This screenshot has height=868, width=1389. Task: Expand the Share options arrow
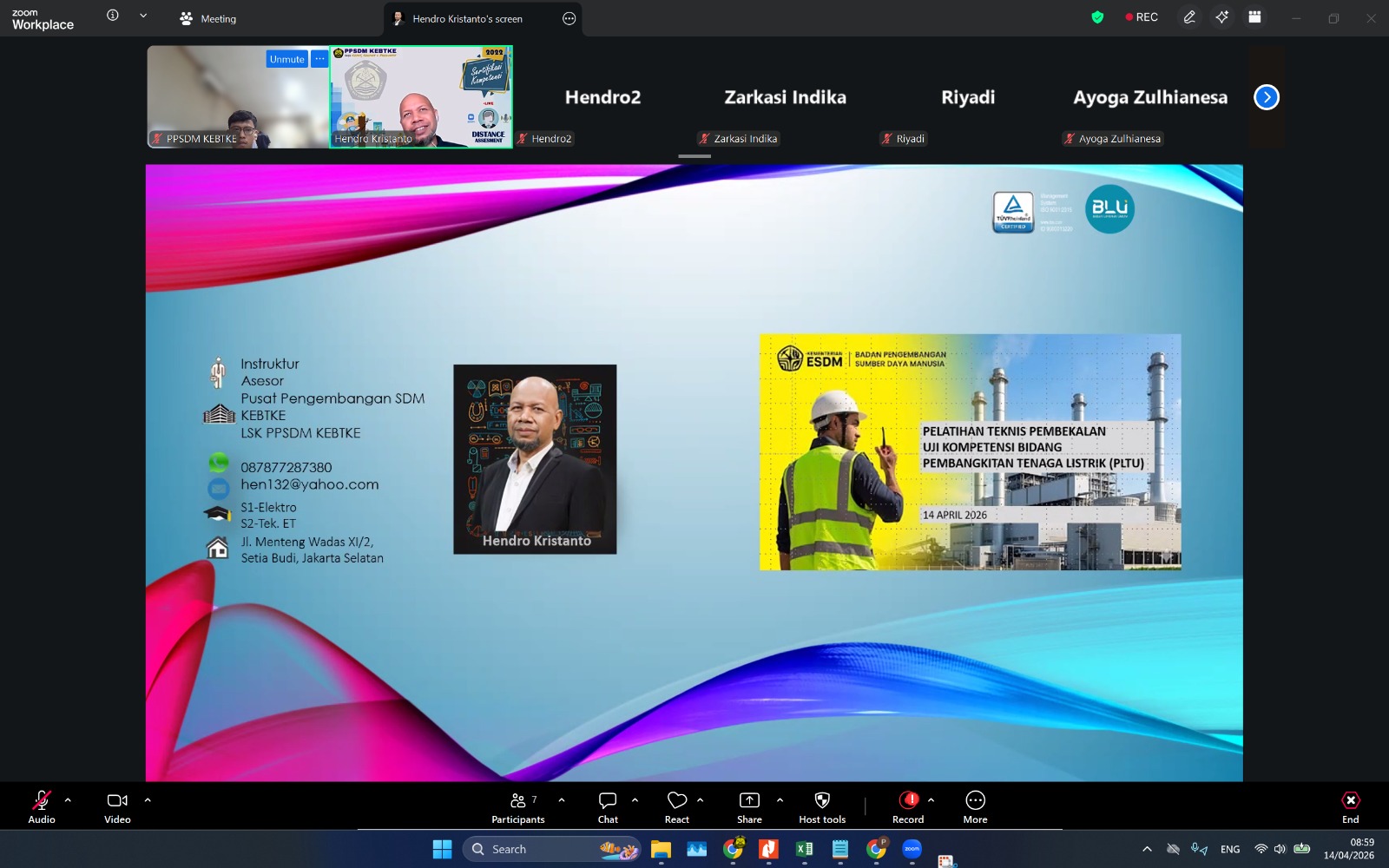click(x=780, y=800)
